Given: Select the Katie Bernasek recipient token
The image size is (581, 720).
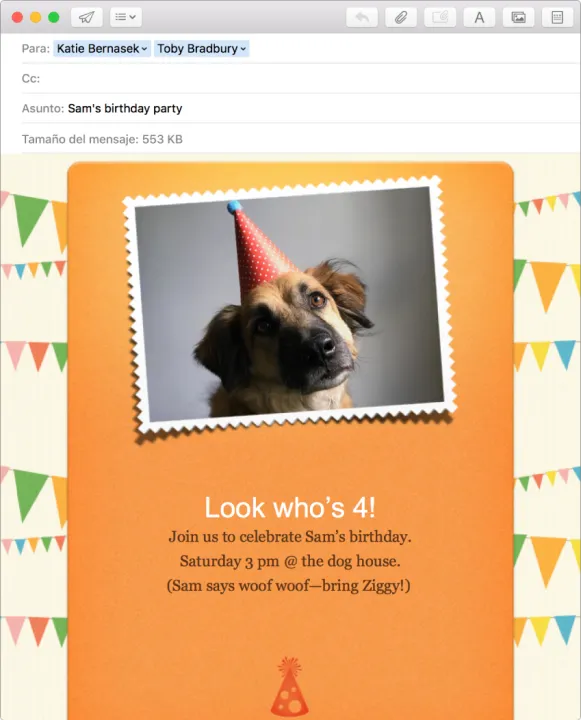Looking at the screenshot, I should pyautogui.click(x=102, y=49).
